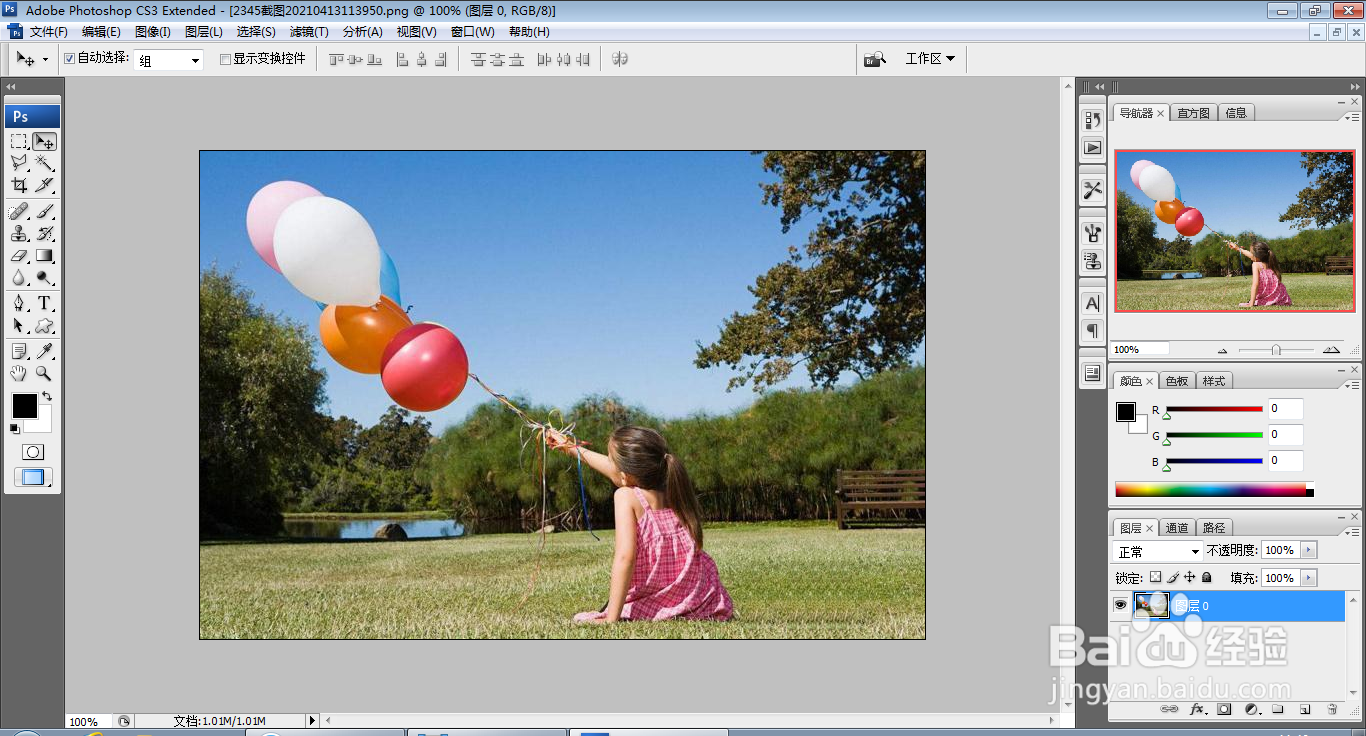
Task: Select the Rectangular Marquee tool
Action: click(19, 141)
